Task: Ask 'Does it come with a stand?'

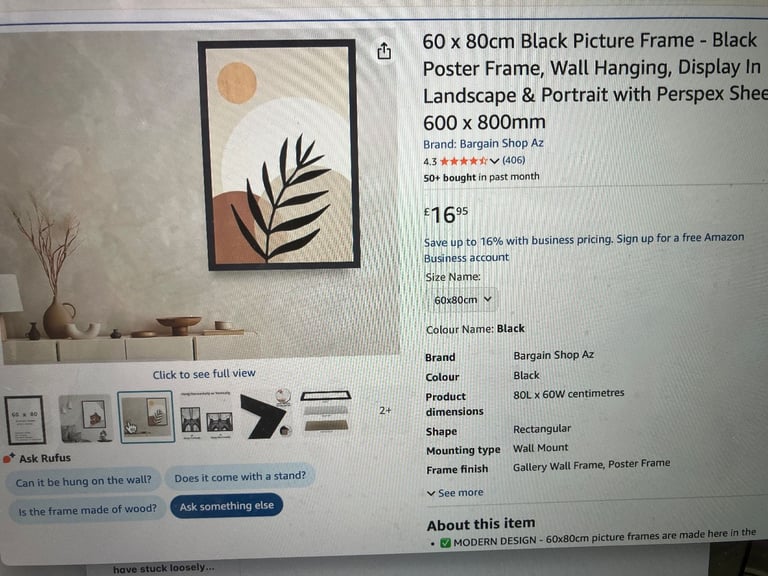Action: tap(240, 476)
